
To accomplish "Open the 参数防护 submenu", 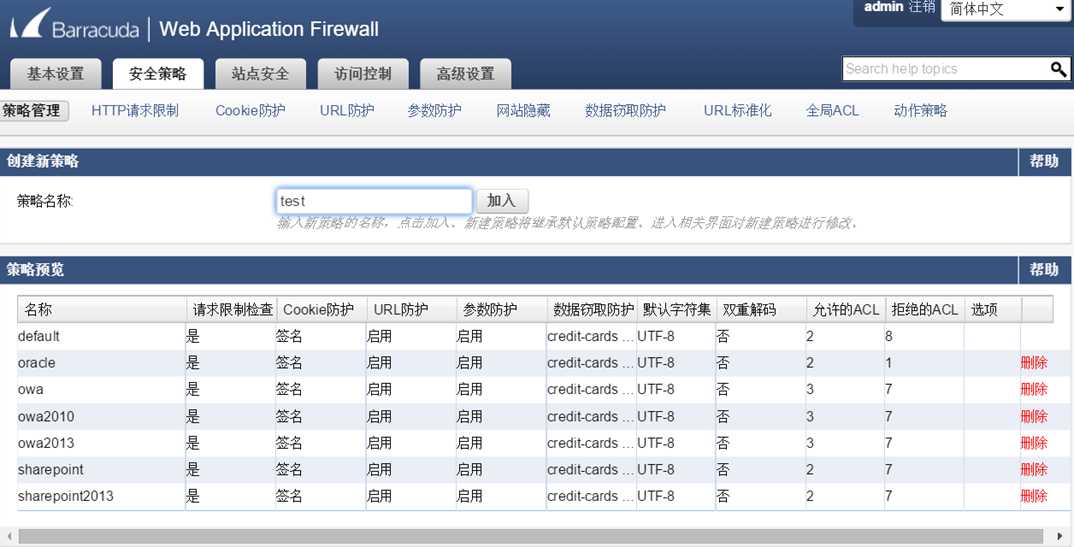I will 434,110.
